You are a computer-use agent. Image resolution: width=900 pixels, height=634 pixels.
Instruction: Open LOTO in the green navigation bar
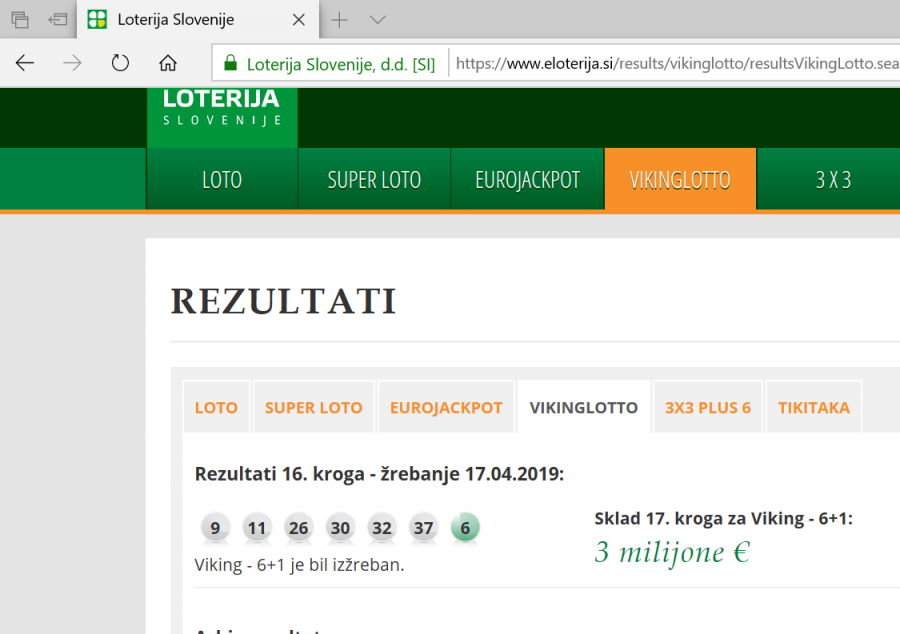click(222, 180)
